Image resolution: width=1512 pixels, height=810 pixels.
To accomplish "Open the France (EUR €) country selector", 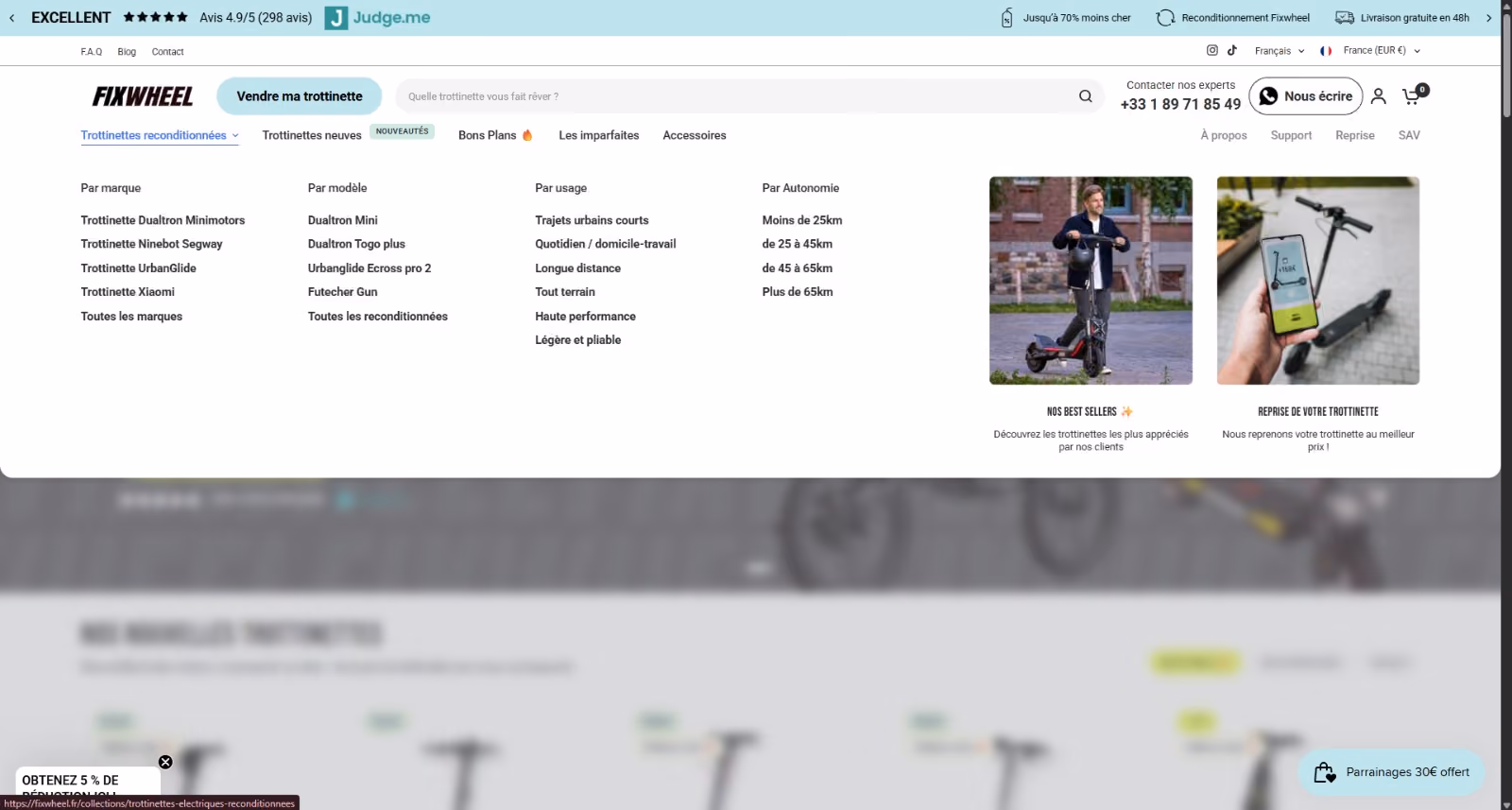I will [1370, 51].
